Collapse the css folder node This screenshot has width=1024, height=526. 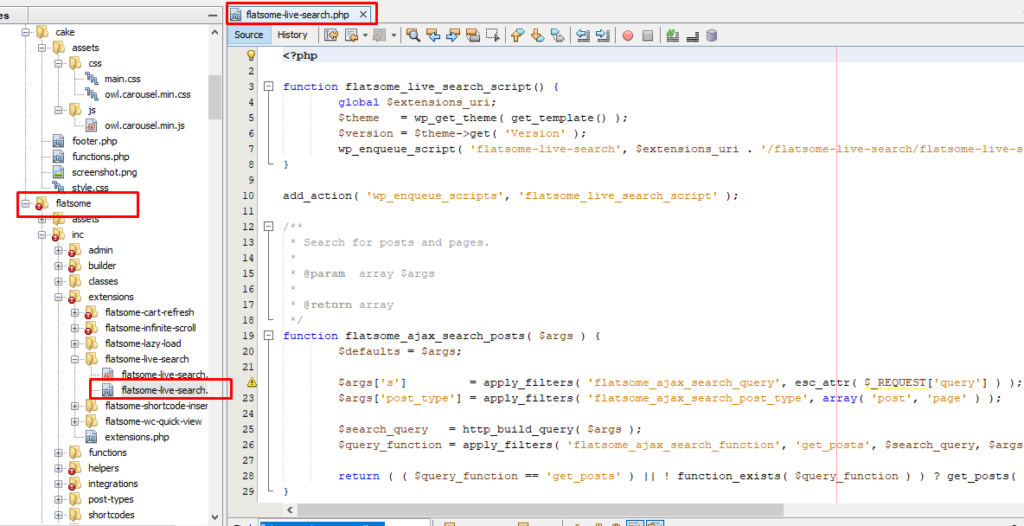(59, 63)
